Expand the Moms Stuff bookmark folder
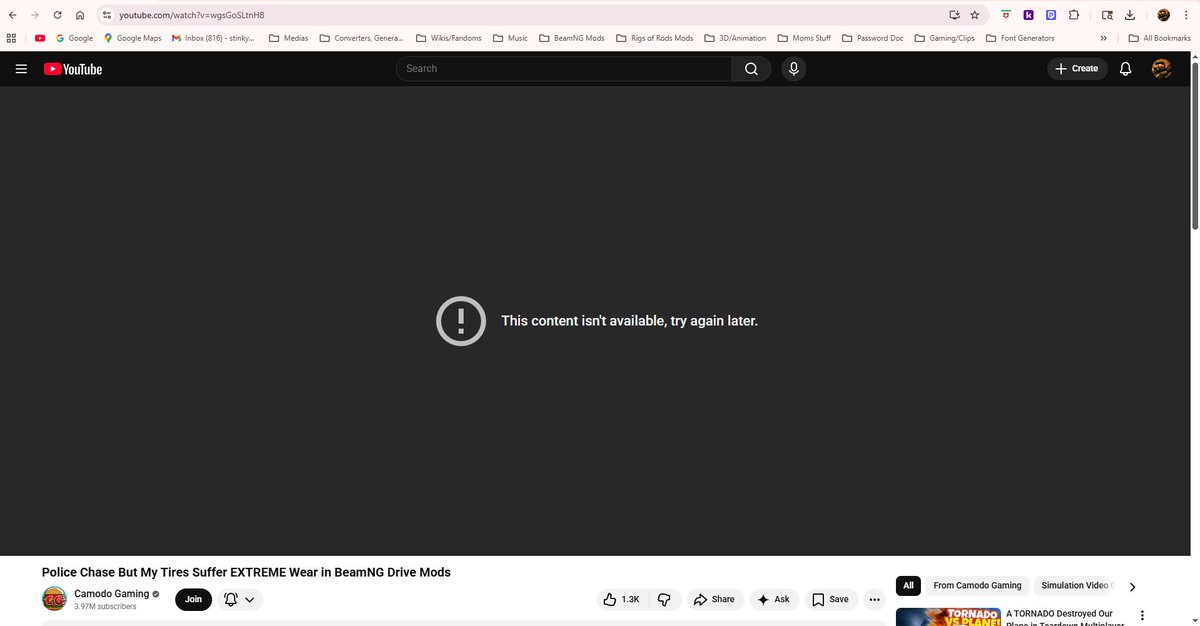The height and width of the screenshot is (626, 1200). [804, 38]
